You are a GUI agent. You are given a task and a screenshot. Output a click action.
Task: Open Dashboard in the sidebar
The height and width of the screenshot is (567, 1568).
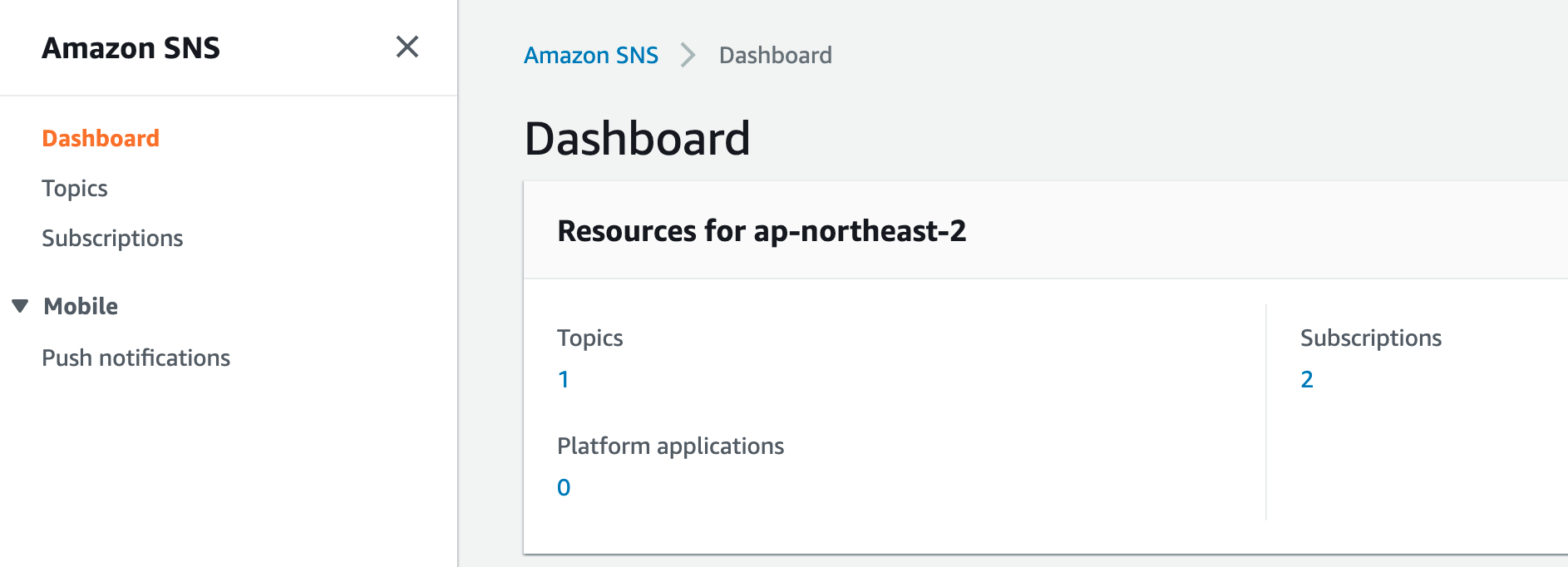click(101, 138)
